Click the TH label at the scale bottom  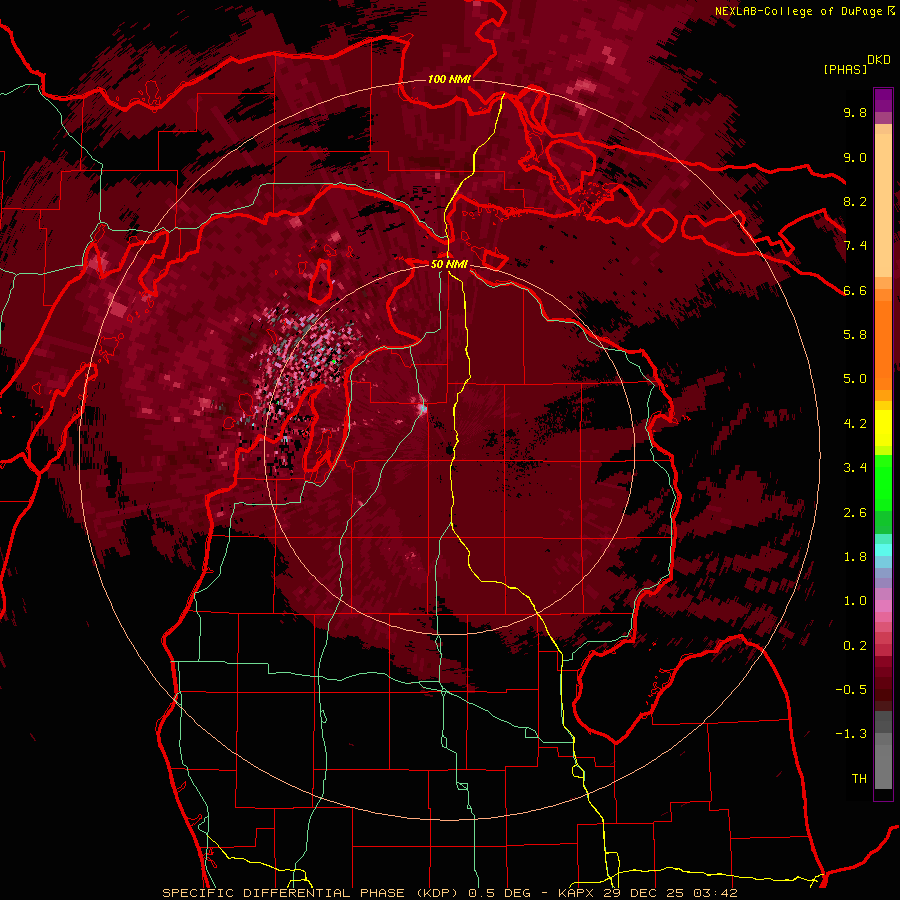click(859, 779)
